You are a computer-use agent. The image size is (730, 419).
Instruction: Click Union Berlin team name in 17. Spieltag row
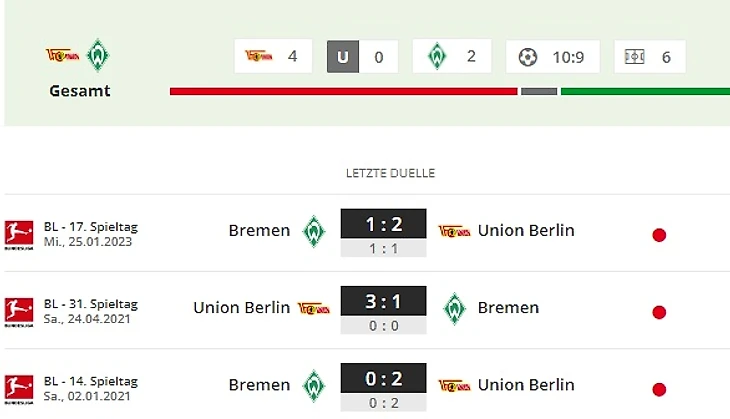(x=526, y=231)
